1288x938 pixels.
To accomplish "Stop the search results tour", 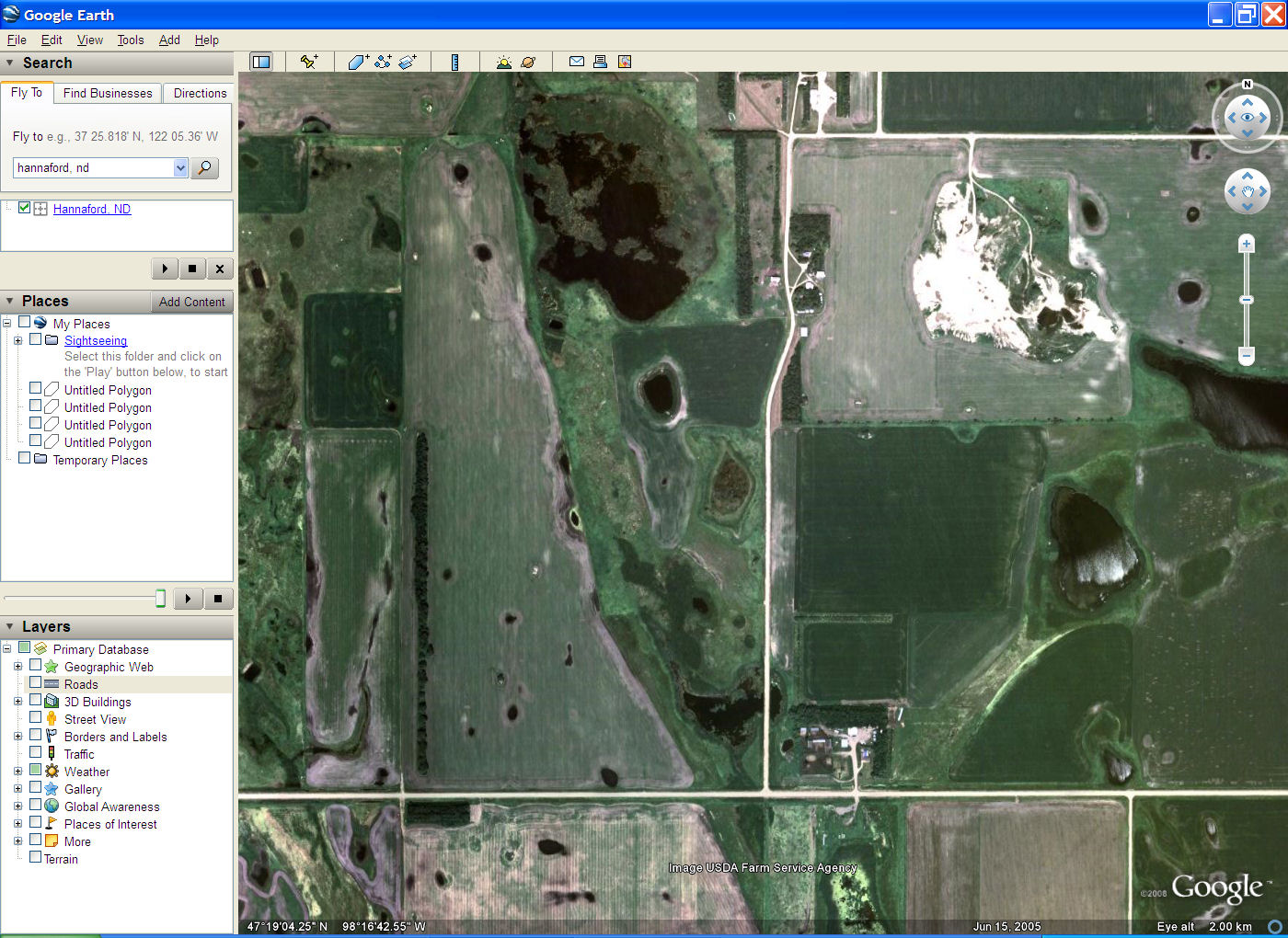I will 192,269.
